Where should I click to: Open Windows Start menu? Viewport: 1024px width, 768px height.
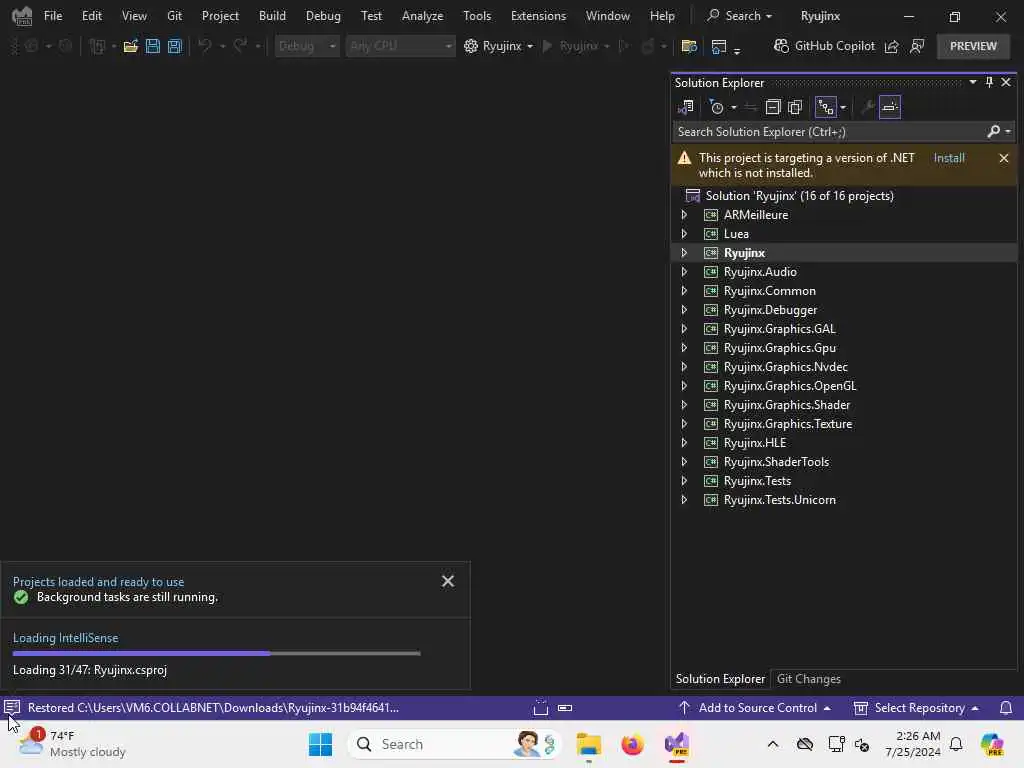[320, 744]
